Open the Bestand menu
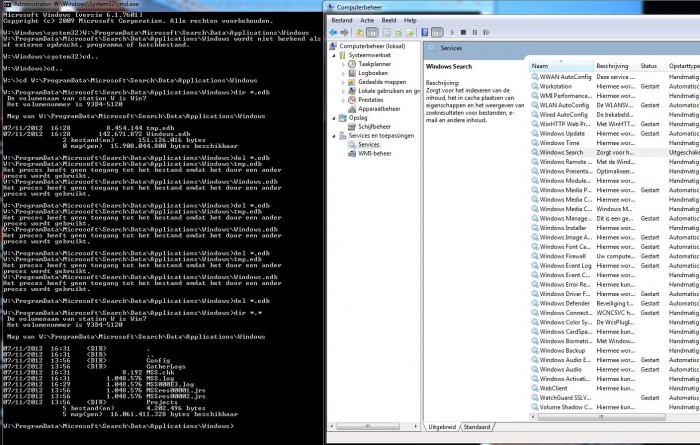The width and height of the screenshot is (700, 445). point(342,18)
